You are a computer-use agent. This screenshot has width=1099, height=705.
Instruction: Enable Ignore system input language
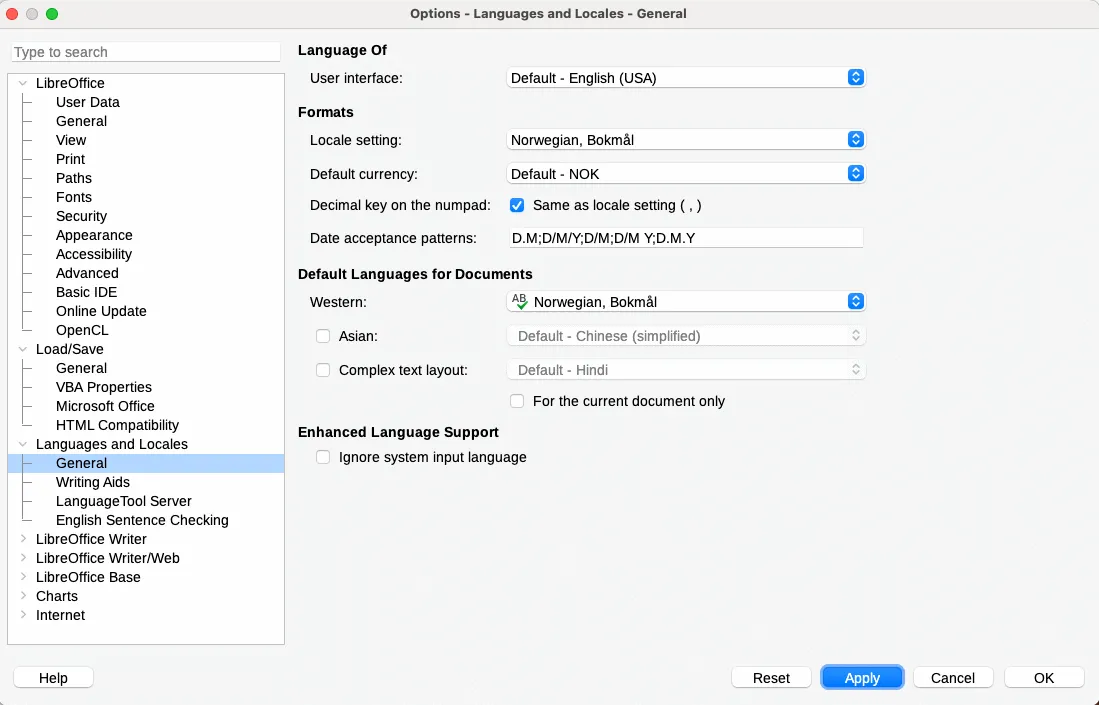[322, 458]
